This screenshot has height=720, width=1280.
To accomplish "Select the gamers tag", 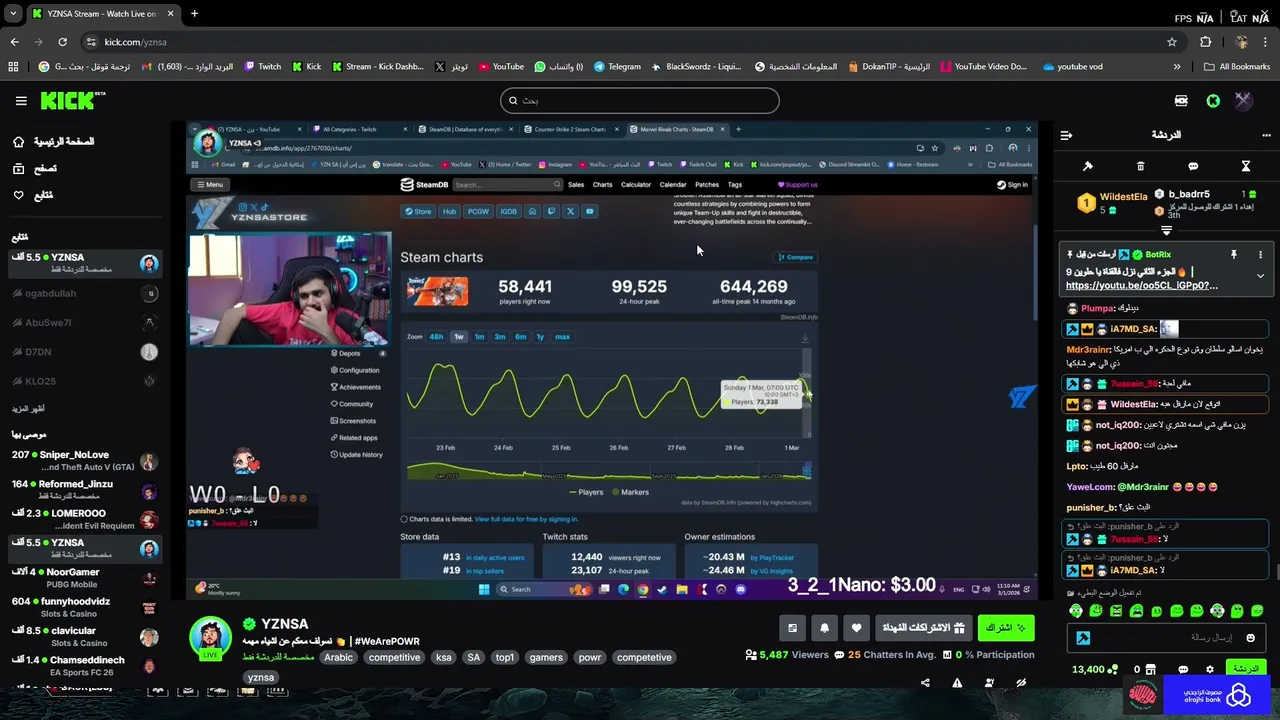I will click(546, 658).
